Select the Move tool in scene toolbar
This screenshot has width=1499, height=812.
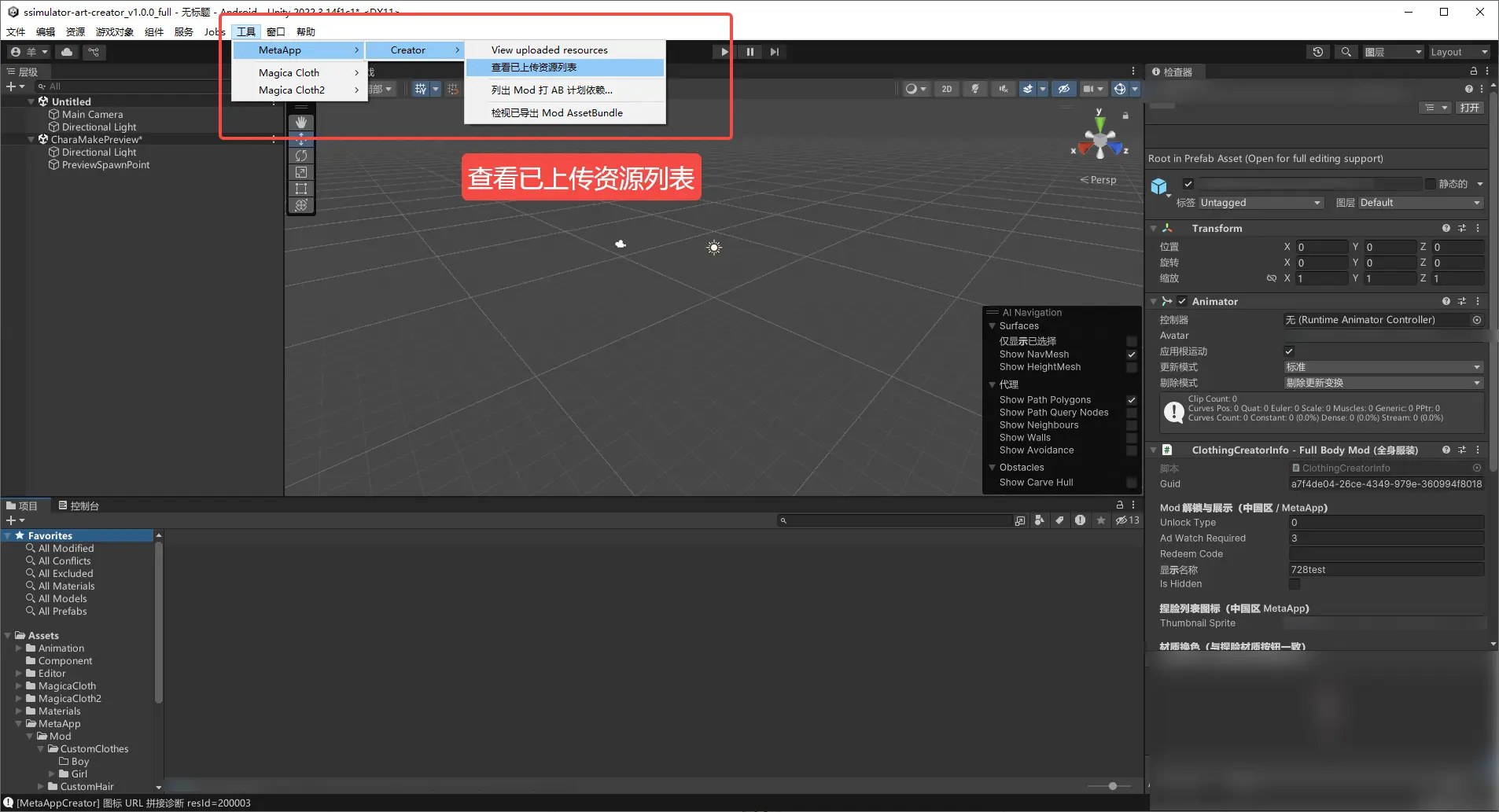coord(301,139)
